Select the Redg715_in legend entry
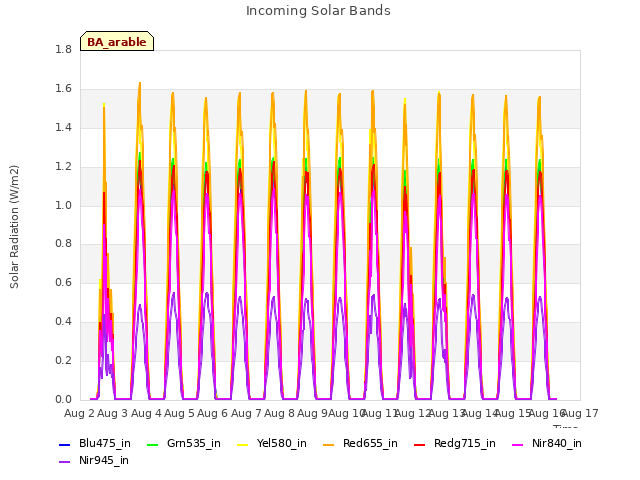Image resolution: width=640 pixels, height=480 pixels. [455, 443]
